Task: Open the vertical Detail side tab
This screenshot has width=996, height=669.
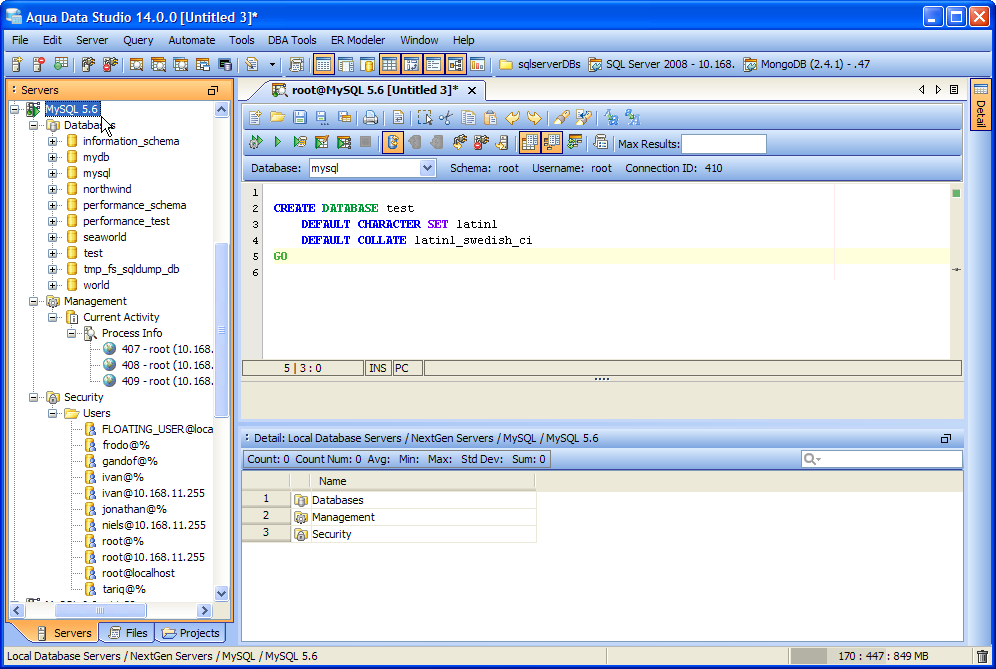Action: point(981,105)
